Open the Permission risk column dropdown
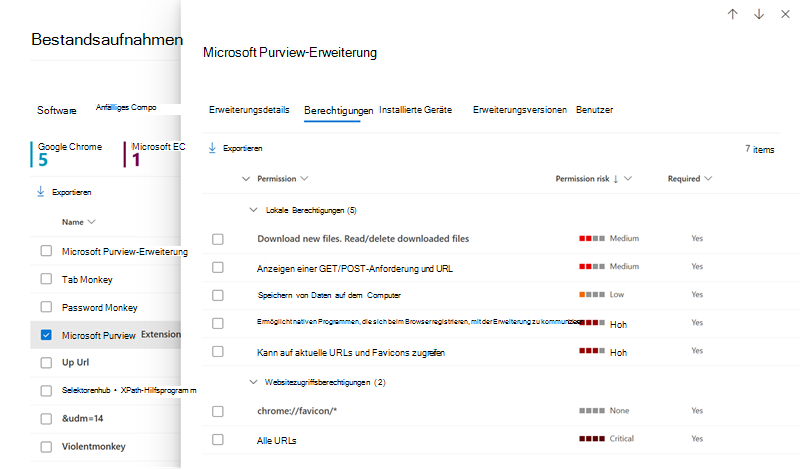This screenshot has width=800, height=470. pos(628,179)
